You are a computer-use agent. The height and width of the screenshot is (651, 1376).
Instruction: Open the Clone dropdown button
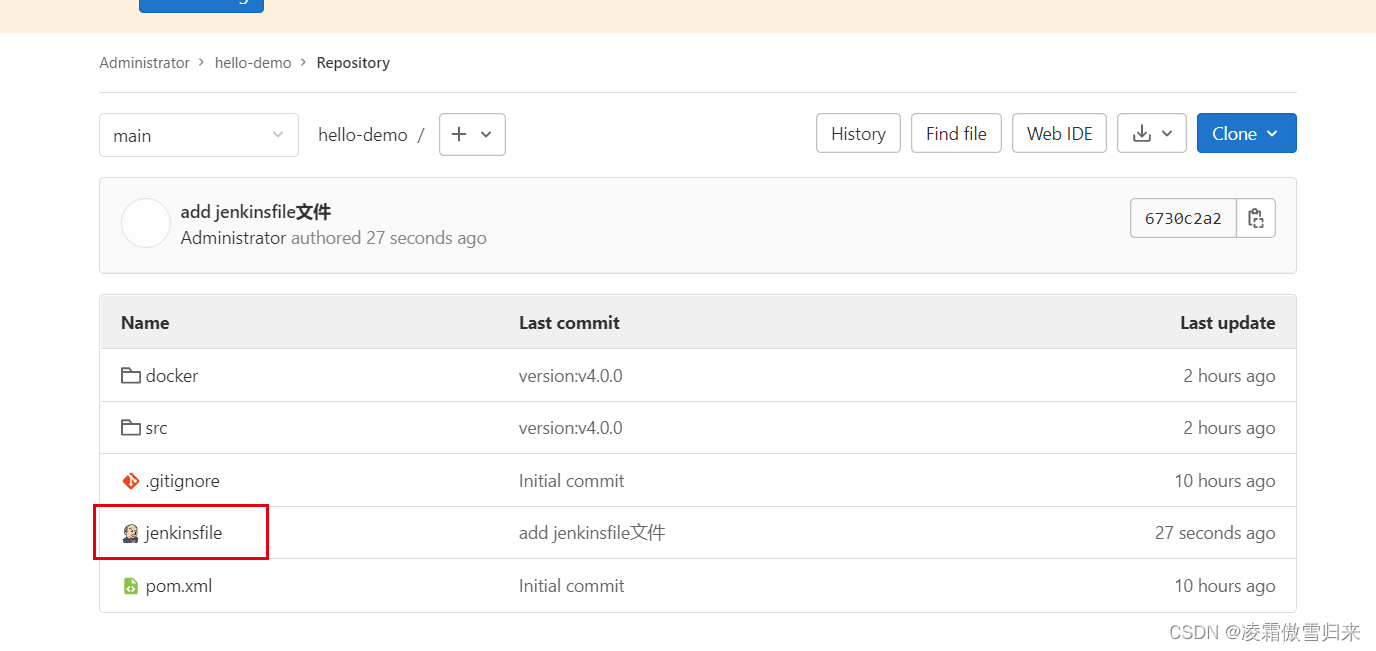pos(1246,133)
